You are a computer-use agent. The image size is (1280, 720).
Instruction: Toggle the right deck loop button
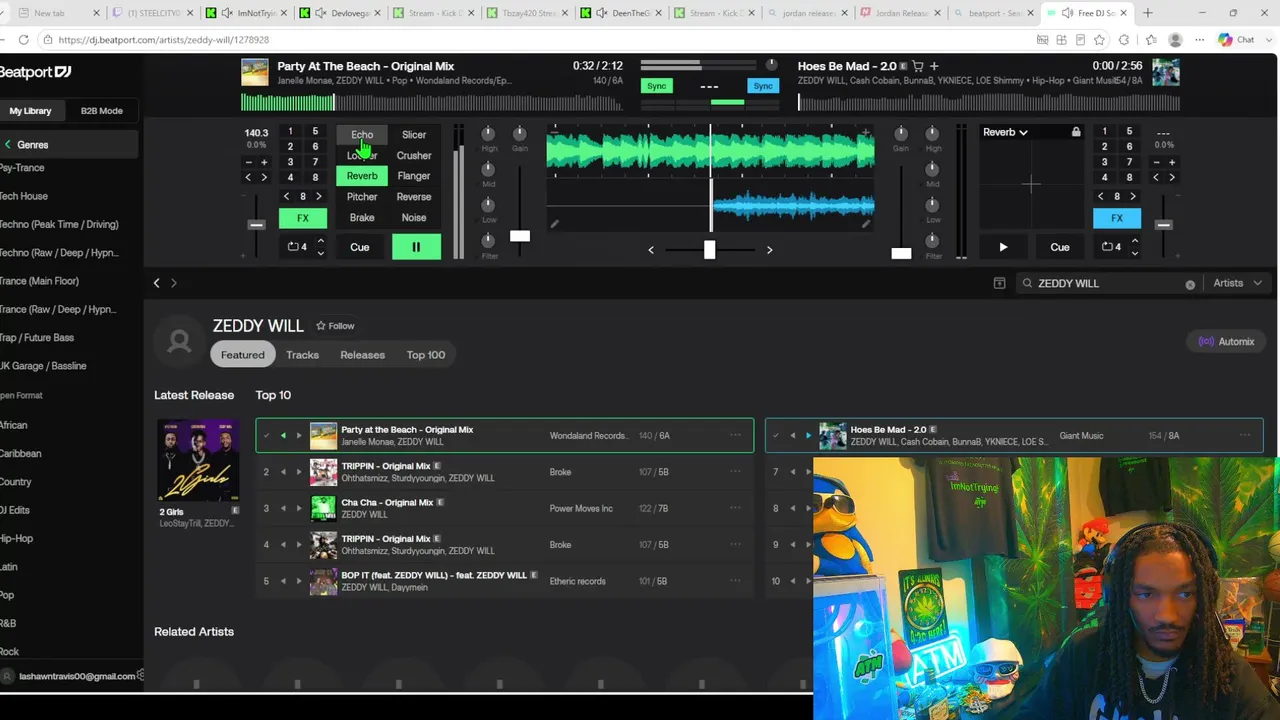[1111, 247]
